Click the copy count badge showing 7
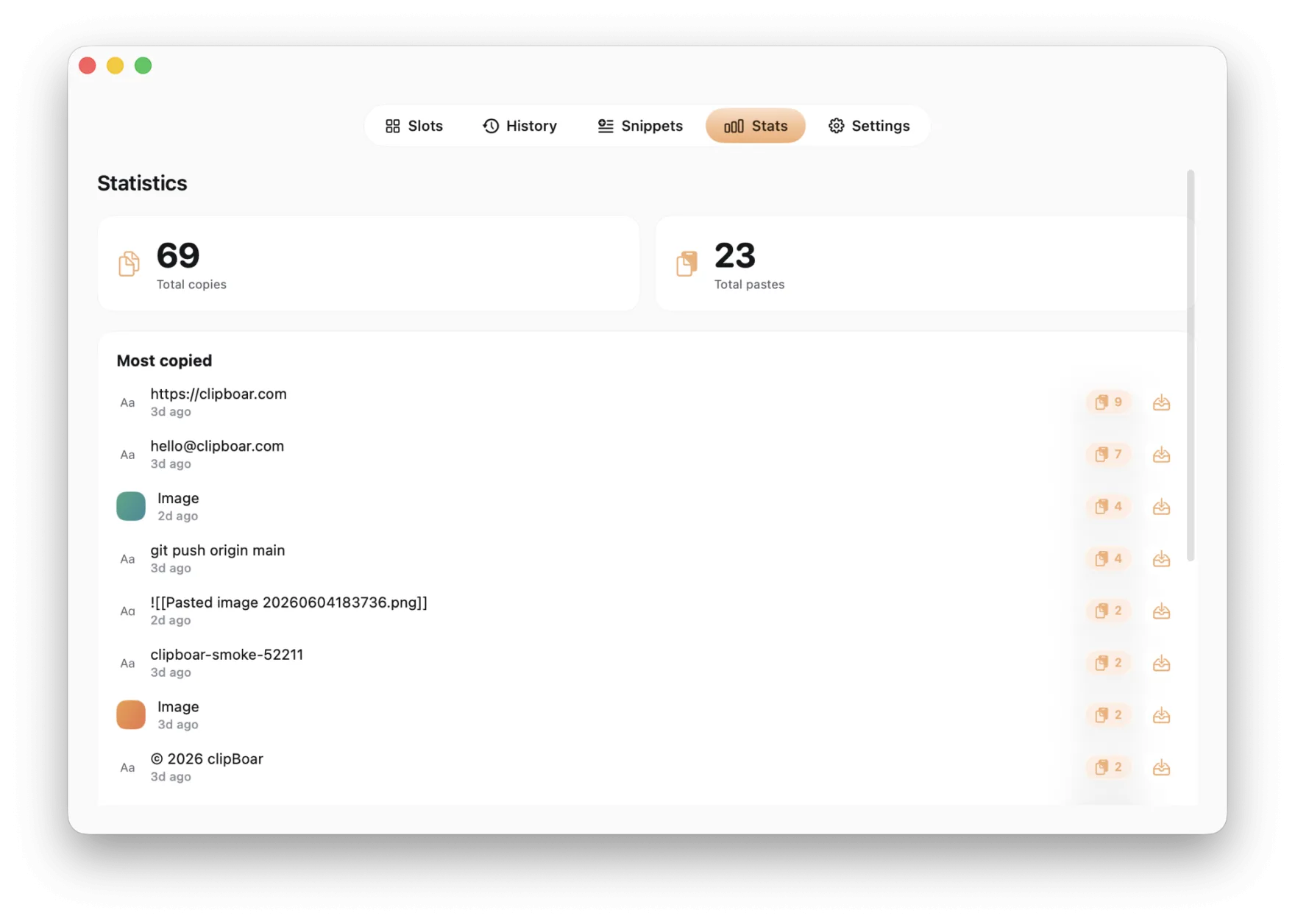The height and width of the screenshot is (924, 1295). tap(1108, 455)
